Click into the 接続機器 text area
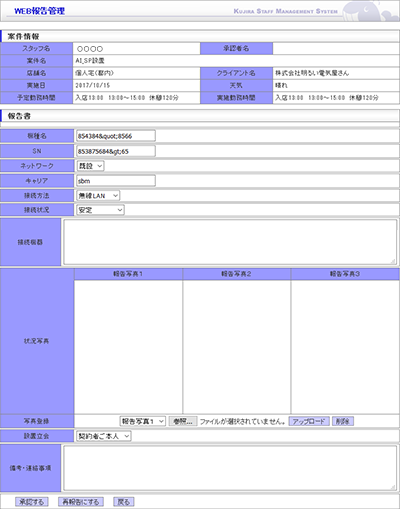 (x=230, y=242)
